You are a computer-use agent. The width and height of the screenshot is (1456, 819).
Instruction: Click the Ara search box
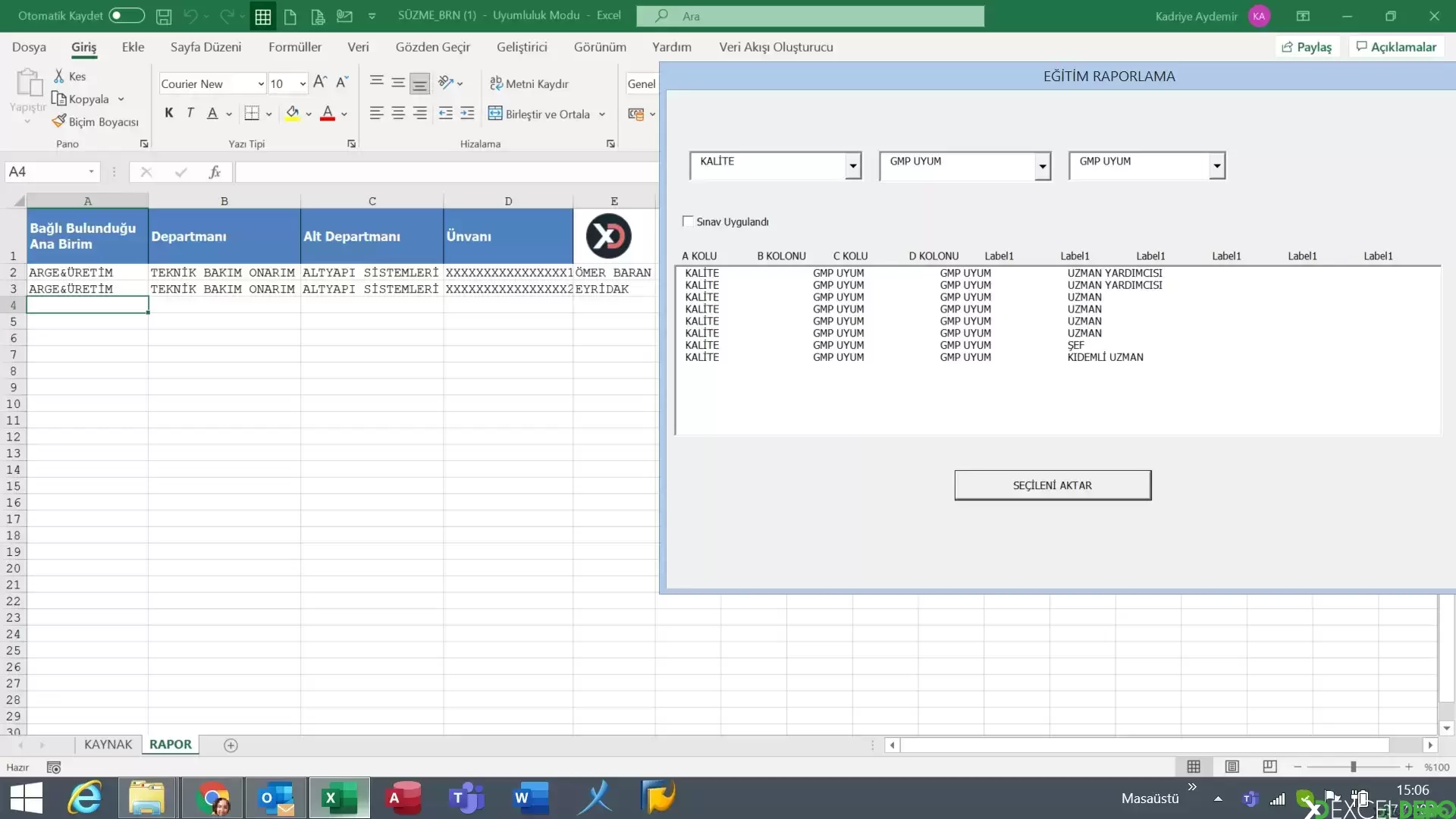pyautogui.click(x=811, y=16)
